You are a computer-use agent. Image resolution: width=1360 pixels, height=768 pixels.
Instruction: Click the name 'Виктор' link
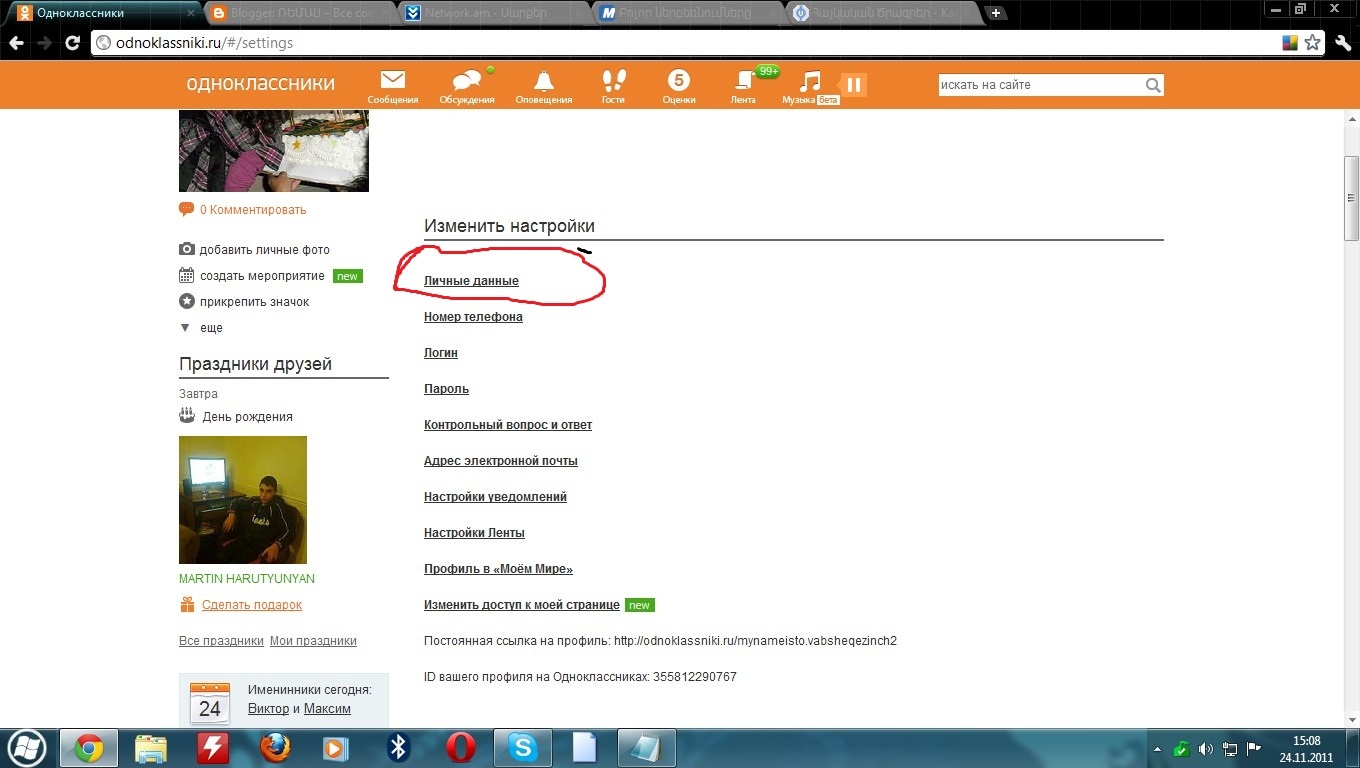coord(268,709)
